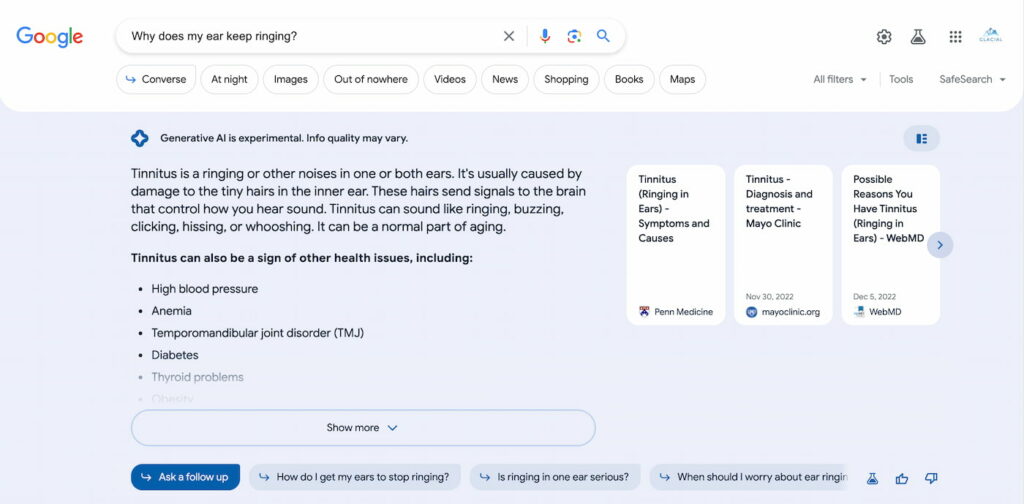
Task: Click 'Generative AI is experimental' notice text
Action: (284, 138)
